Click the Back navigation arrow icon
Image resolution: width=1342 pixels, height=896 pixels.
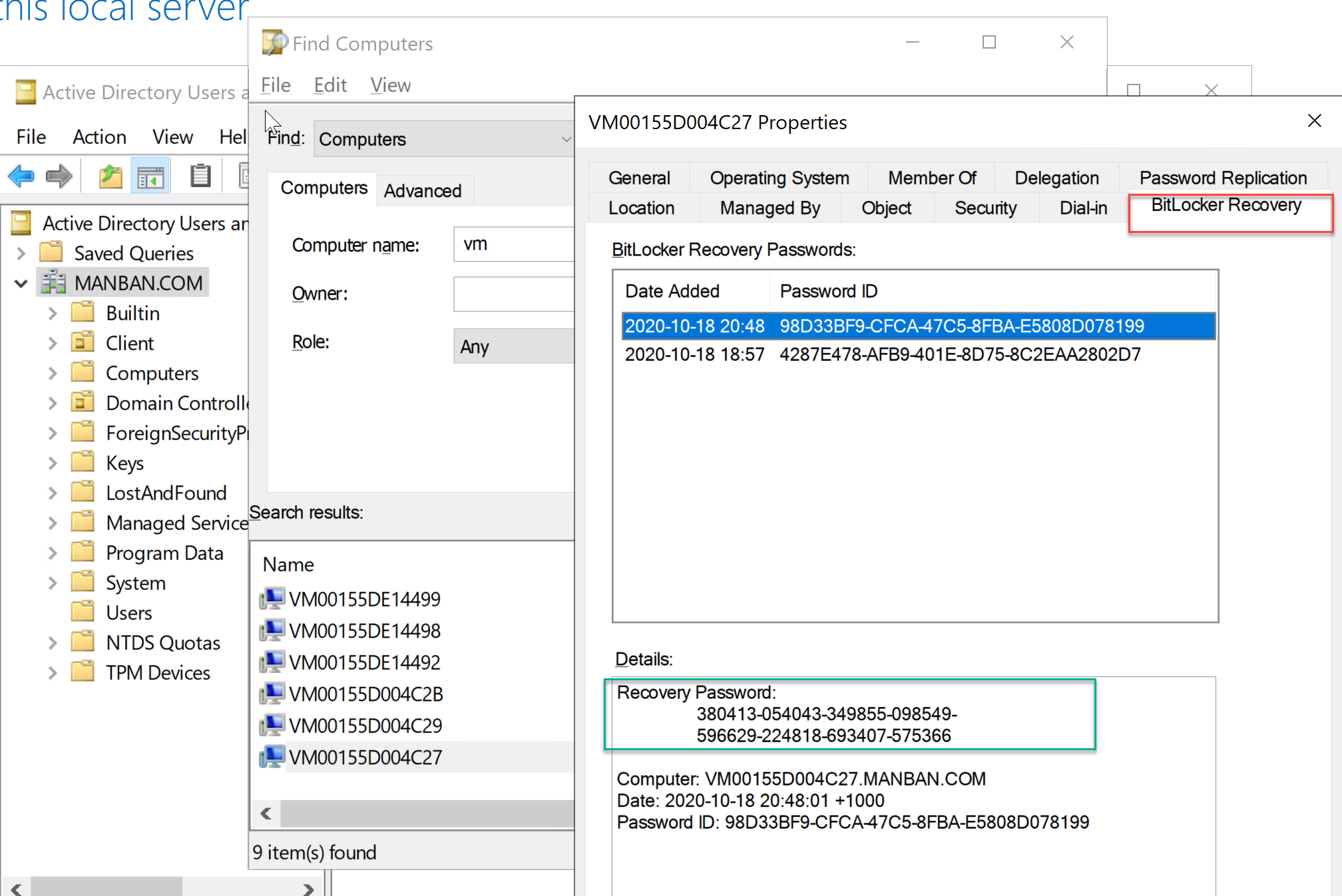[21, 175]
